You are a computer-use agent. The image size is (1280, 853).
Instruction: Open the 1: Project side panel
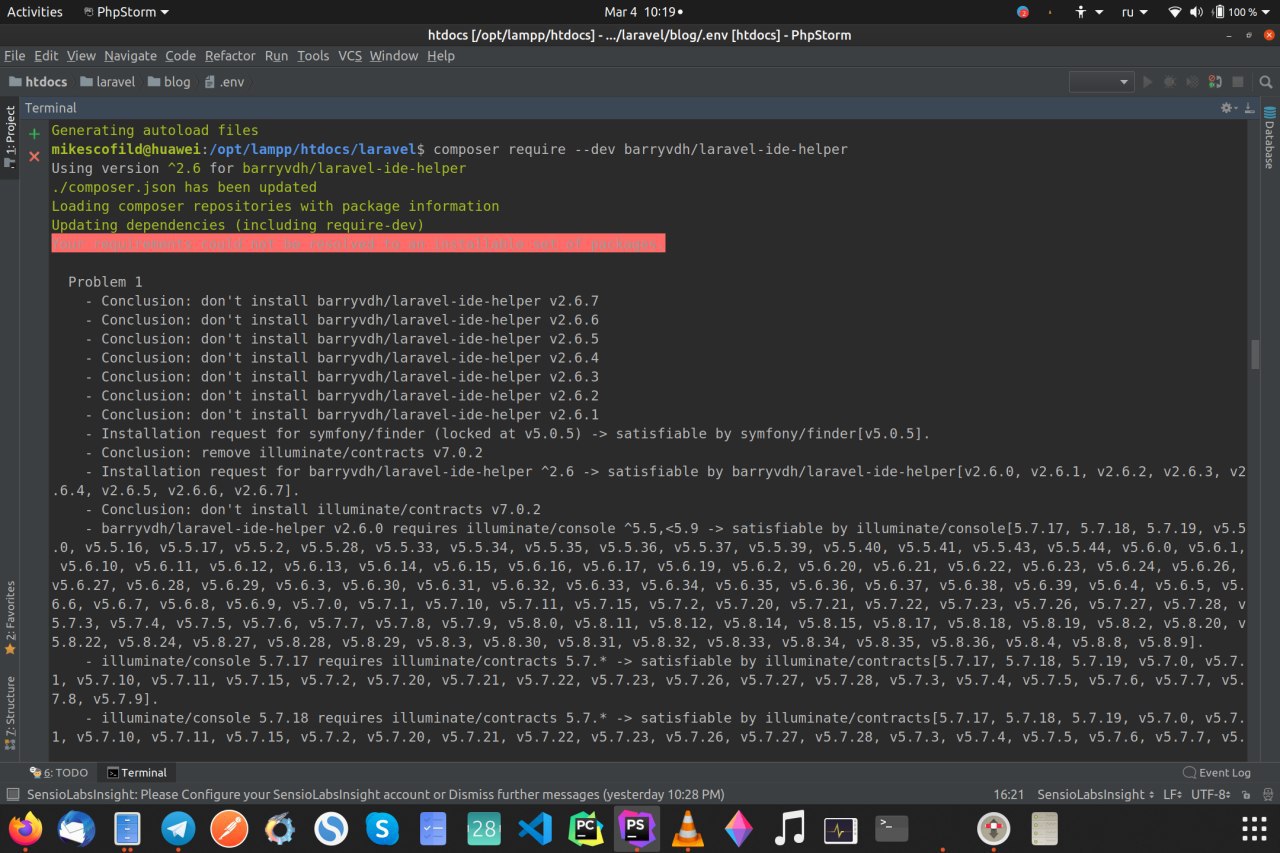(10, 138)
